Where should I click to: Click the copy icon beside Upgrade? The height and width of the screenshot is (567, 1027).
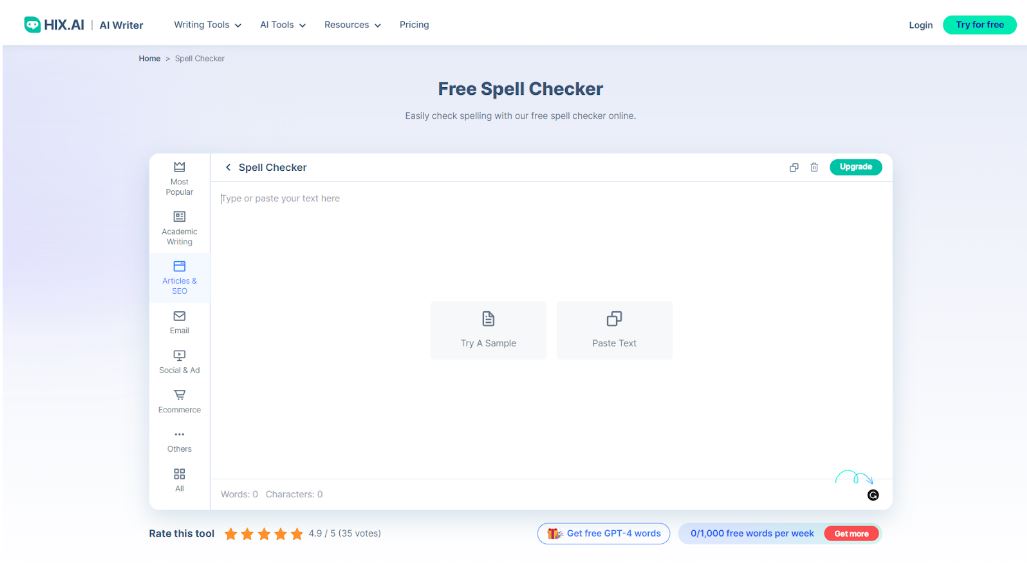[x=794, y=168]
